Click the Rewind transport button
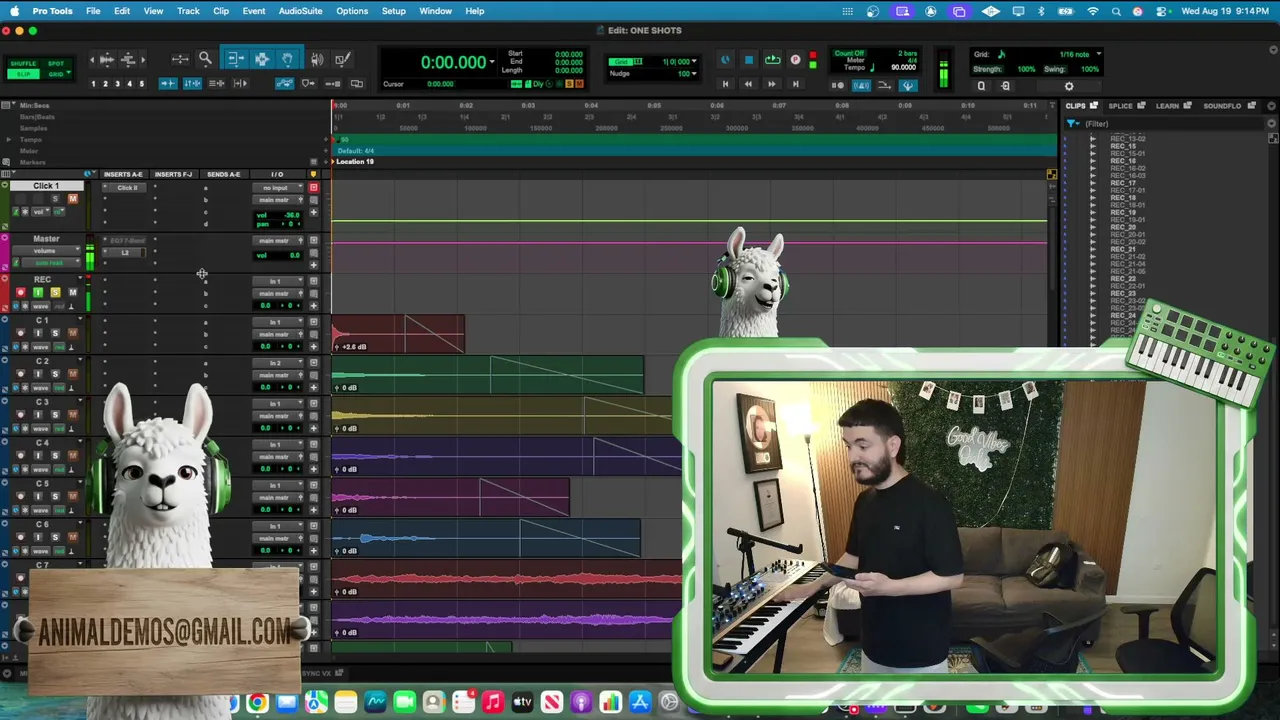1280x720 pixels. (x=748, y=84)
